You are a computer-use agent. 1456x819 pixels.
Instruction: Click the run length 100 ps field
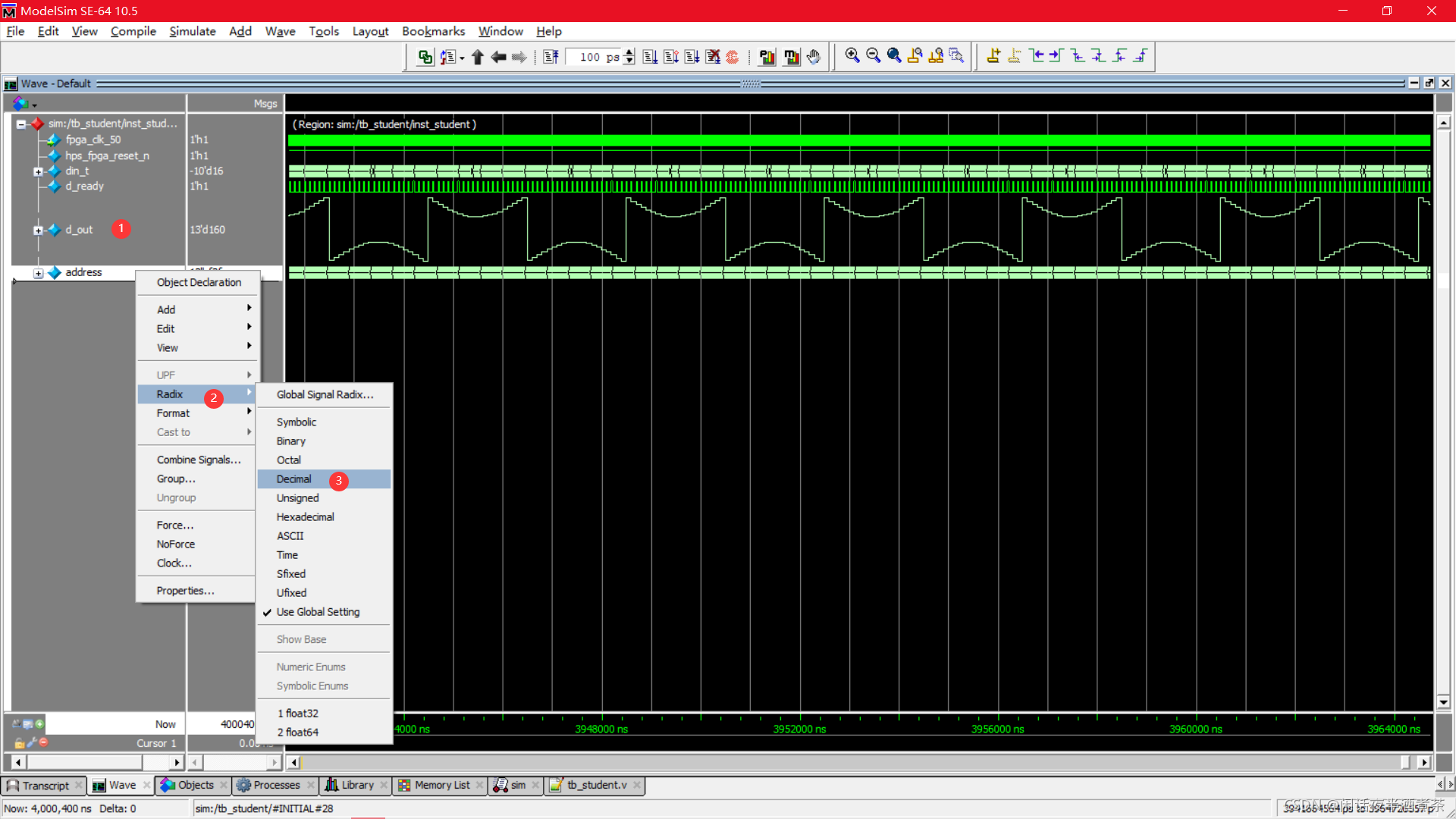point(595,57)
